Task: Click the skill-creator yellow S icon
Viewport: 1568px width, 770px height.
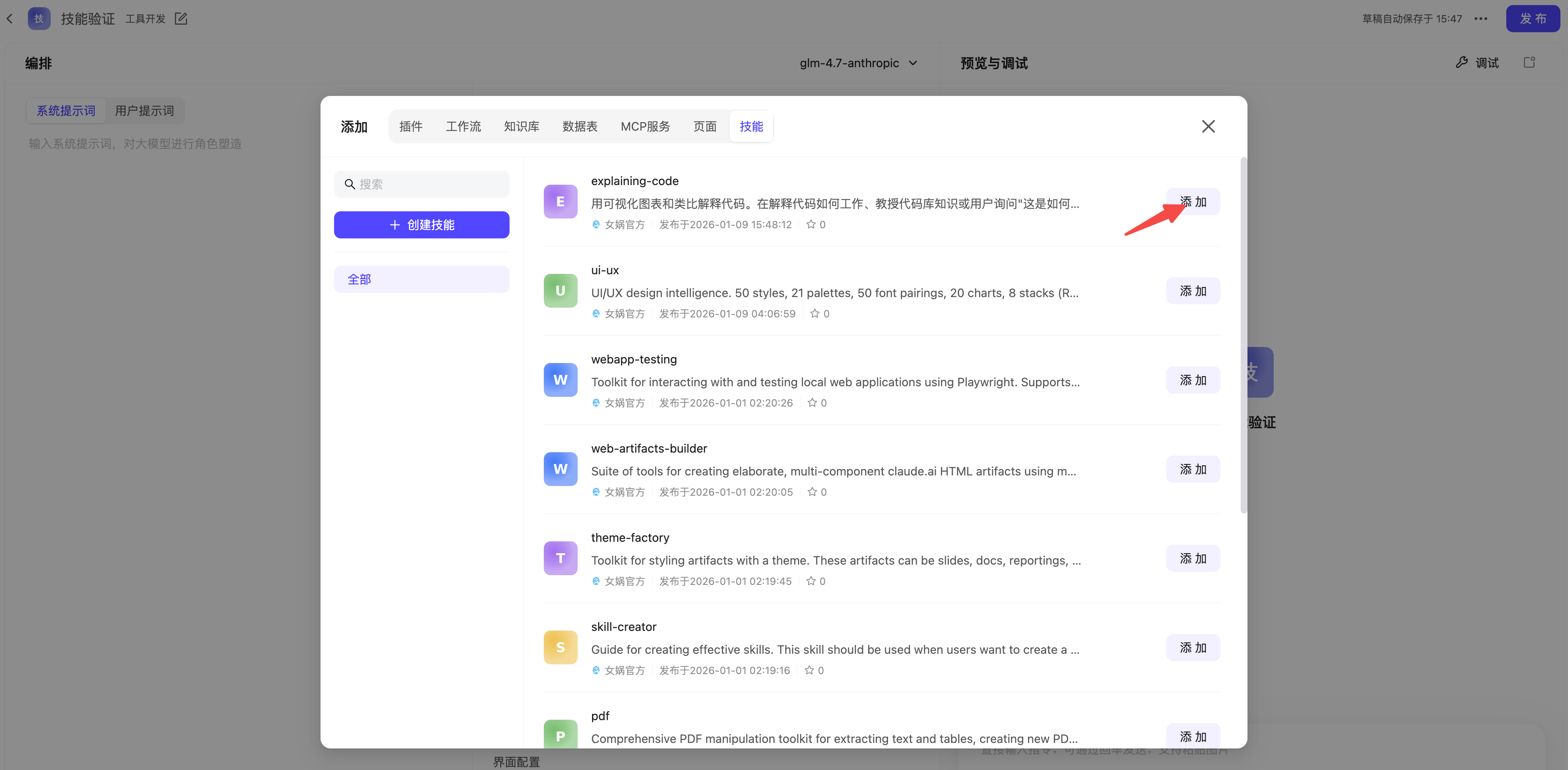Action: click(560, 647)
